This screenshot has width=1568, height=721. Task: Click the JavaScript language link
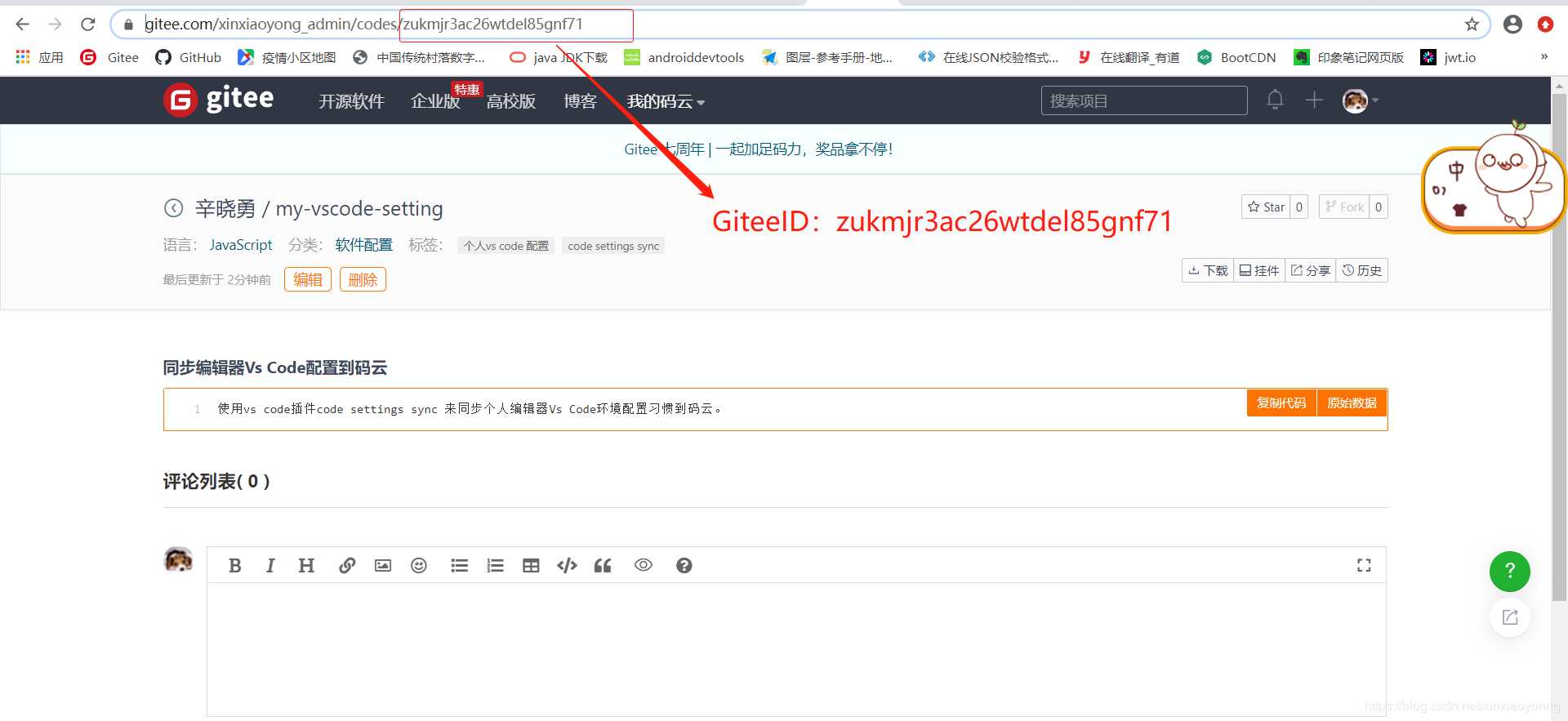[241, 245]
